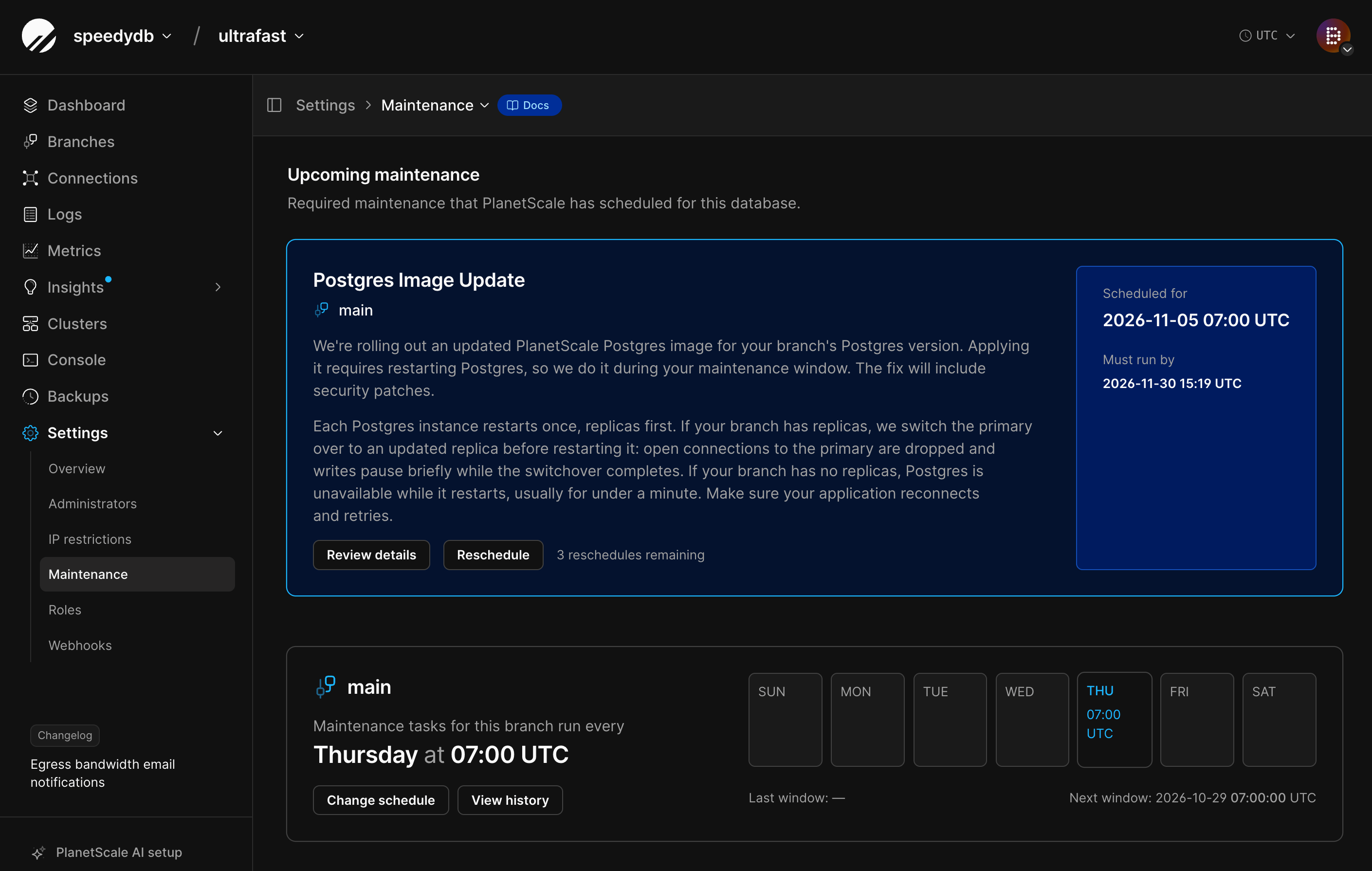Open the IP restrictions settings page

tap(90, 539)
